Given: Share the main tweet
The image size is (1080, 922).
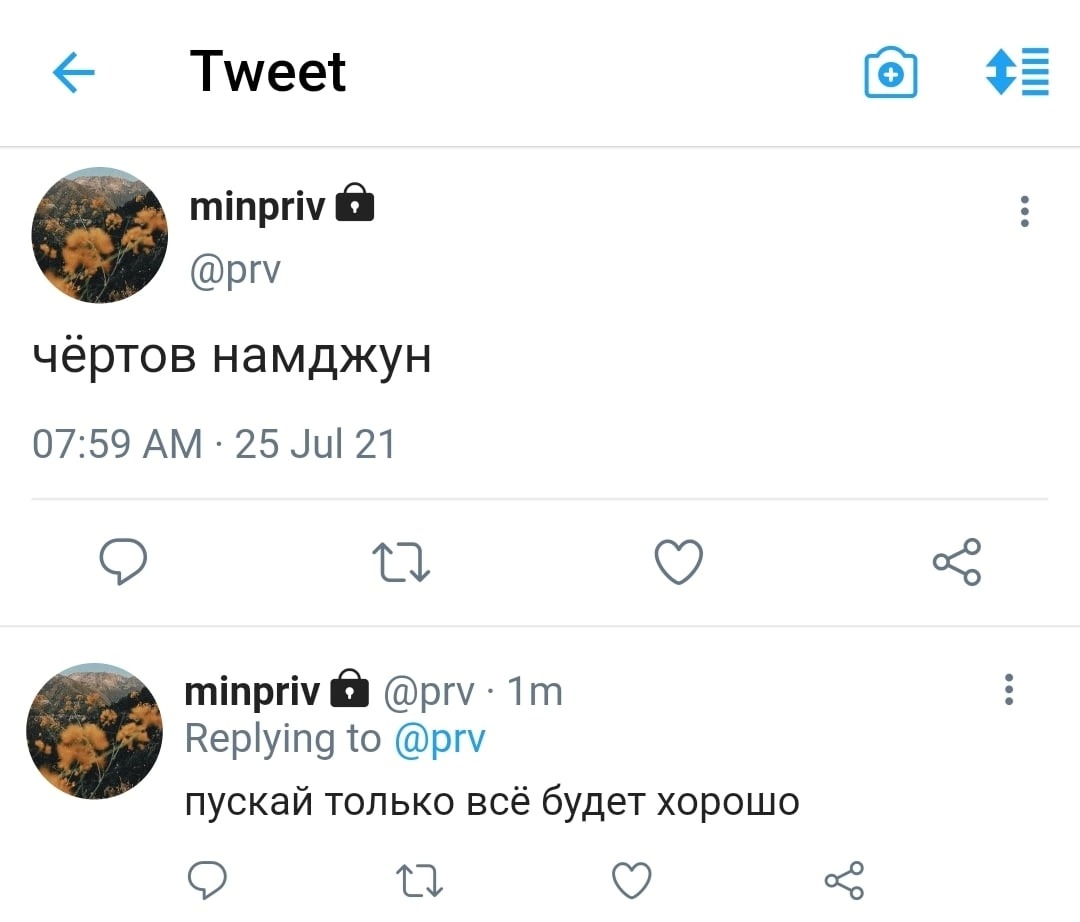Looking at the screenshot, I should tap(957, 561).
